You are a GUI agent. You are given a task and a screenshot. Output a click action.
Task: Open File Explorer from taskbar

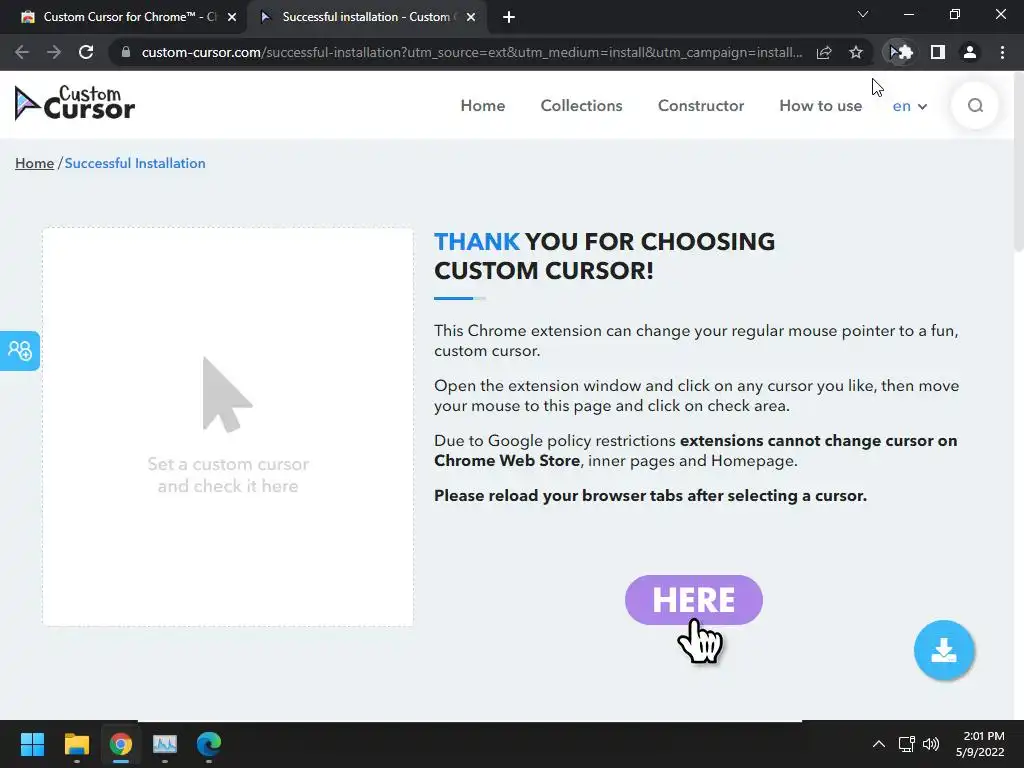76,744
